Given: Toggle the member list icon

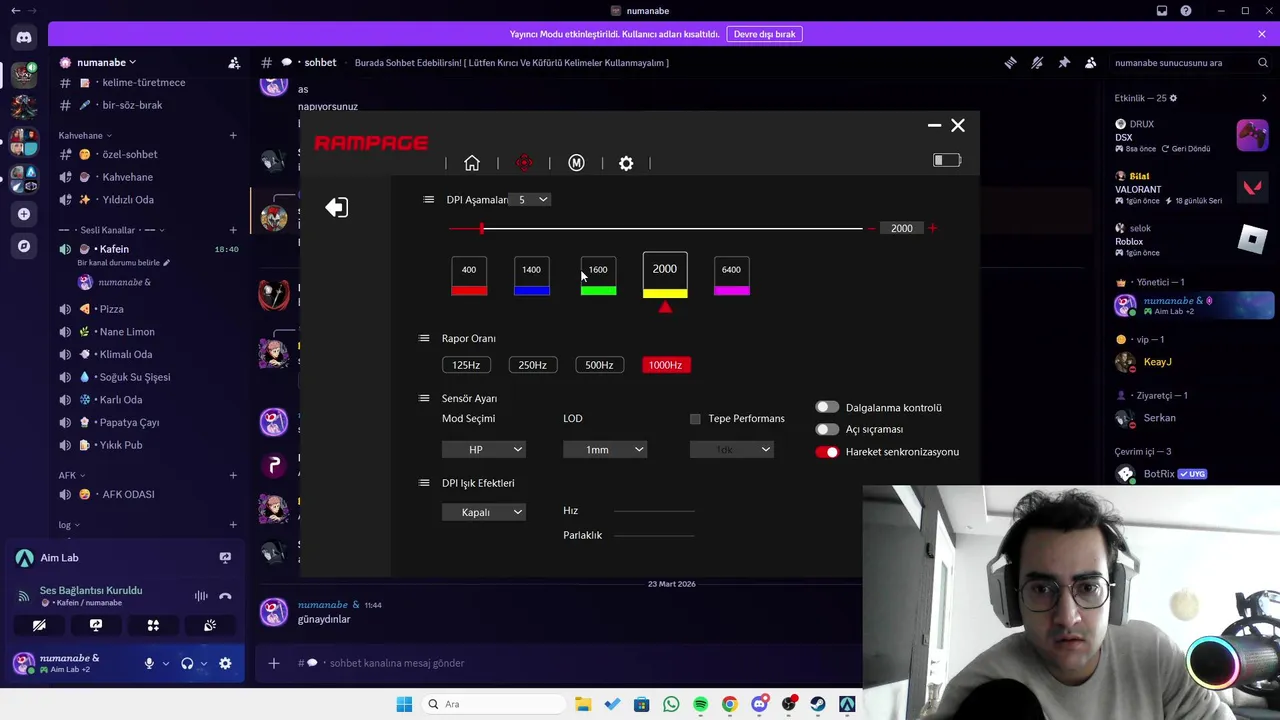Looking at the screenshot, I should (x=1091, y=62).
